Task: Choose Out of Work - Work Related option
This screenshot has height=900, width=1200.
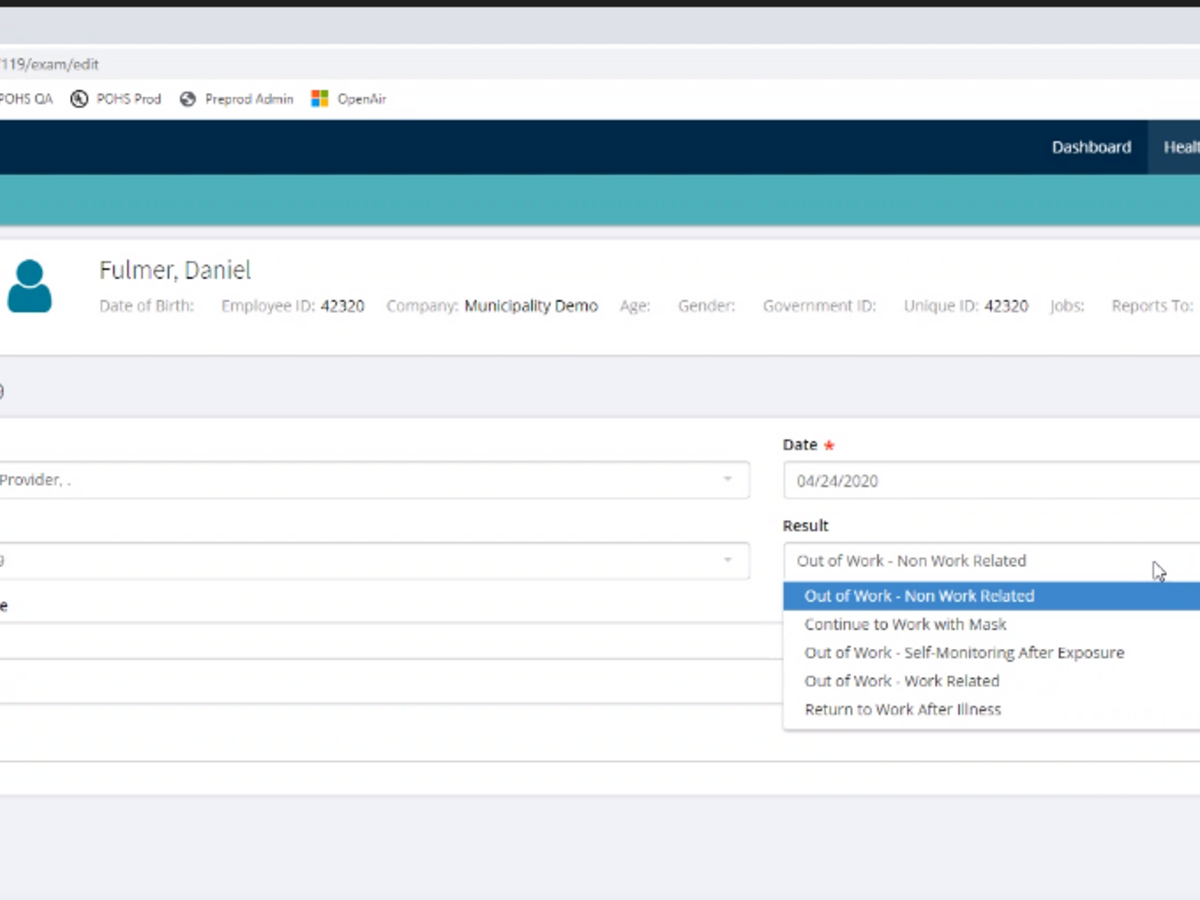Action: 992,681
